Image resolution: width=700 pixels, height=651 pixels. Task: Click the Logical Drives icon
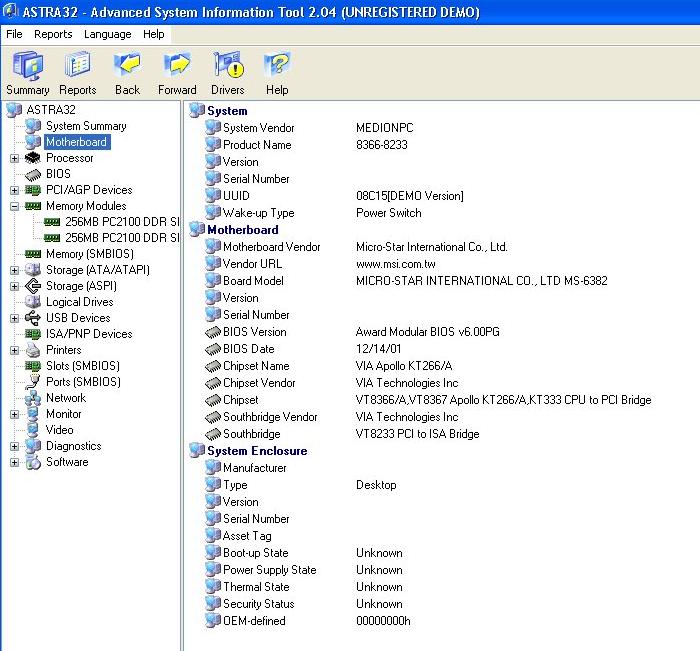pyautogui.click(x=33, y=302)
